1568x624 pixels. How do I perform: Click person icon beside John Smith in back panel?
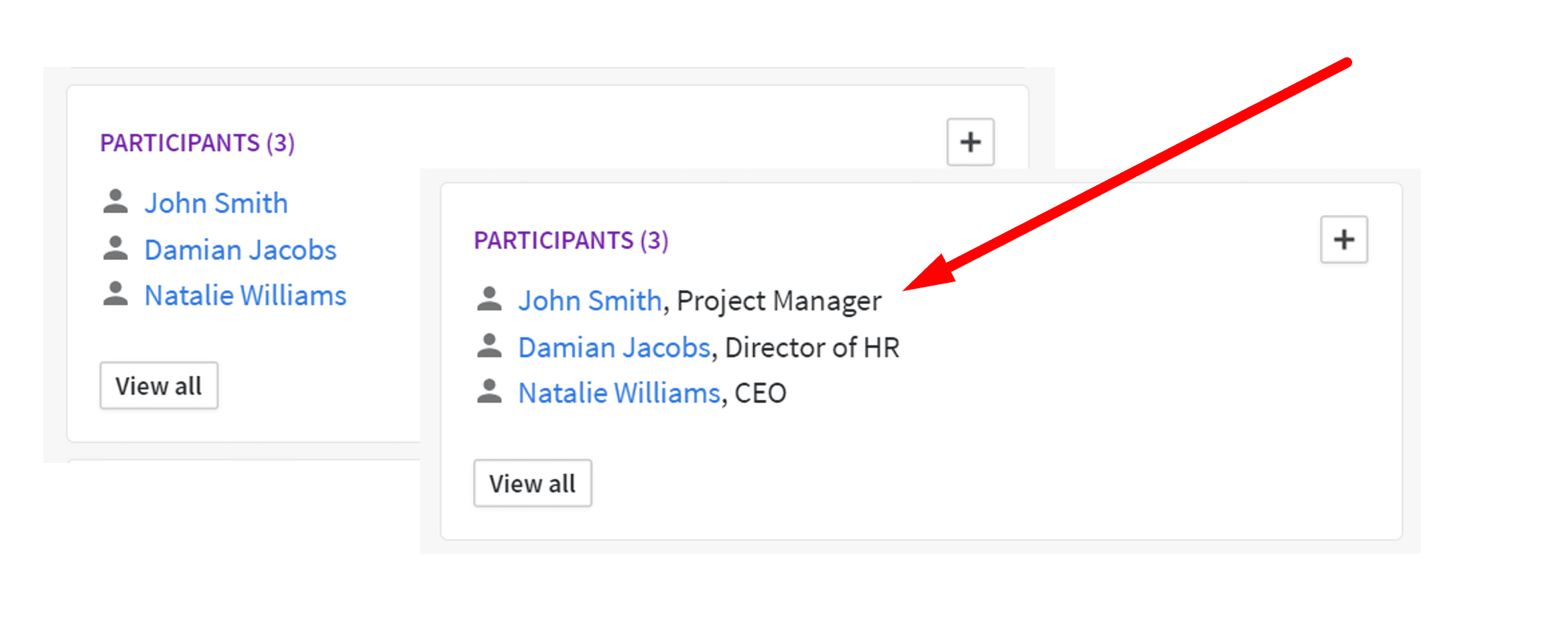[115, 201]
